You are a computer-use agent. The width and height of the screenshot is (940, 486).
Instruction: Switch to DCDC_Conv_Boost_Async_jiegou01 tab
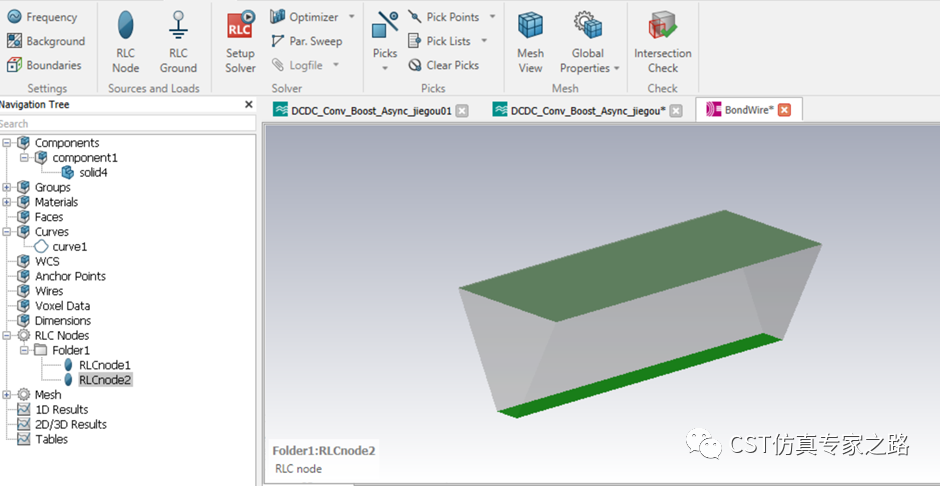(370, 110)
